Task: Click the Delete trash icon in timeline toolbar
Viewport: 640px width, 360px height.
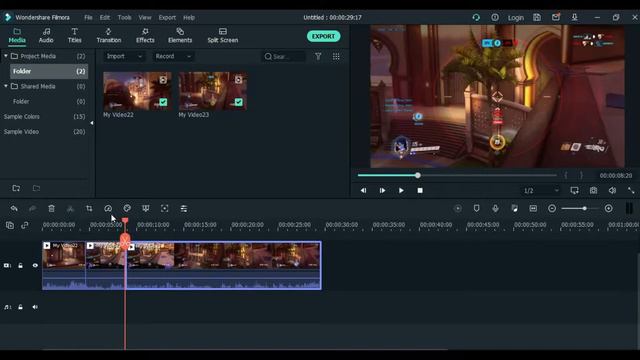Action: coord(51,209)
